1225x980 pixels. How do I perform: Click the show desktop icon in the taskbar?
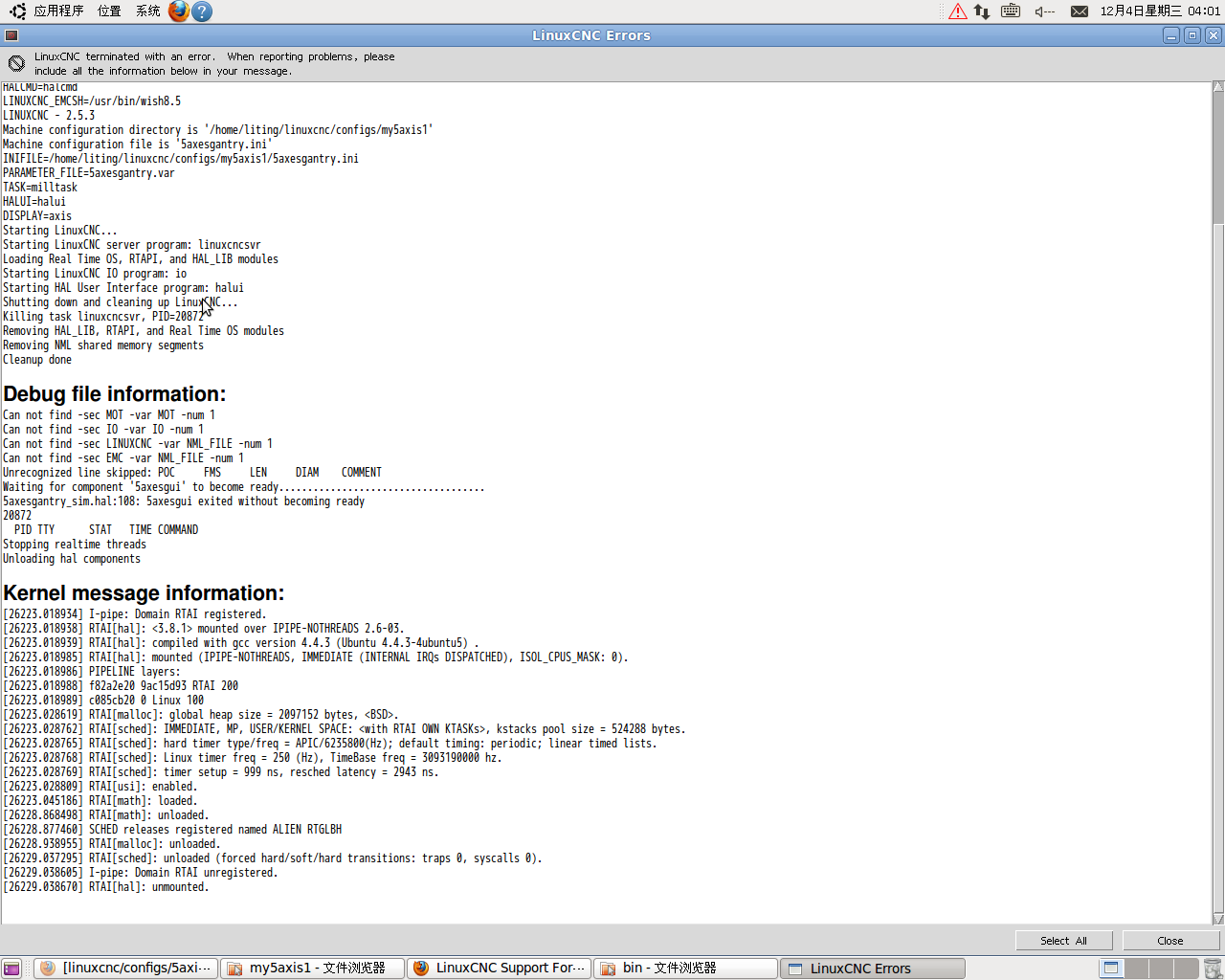point(11,969)
